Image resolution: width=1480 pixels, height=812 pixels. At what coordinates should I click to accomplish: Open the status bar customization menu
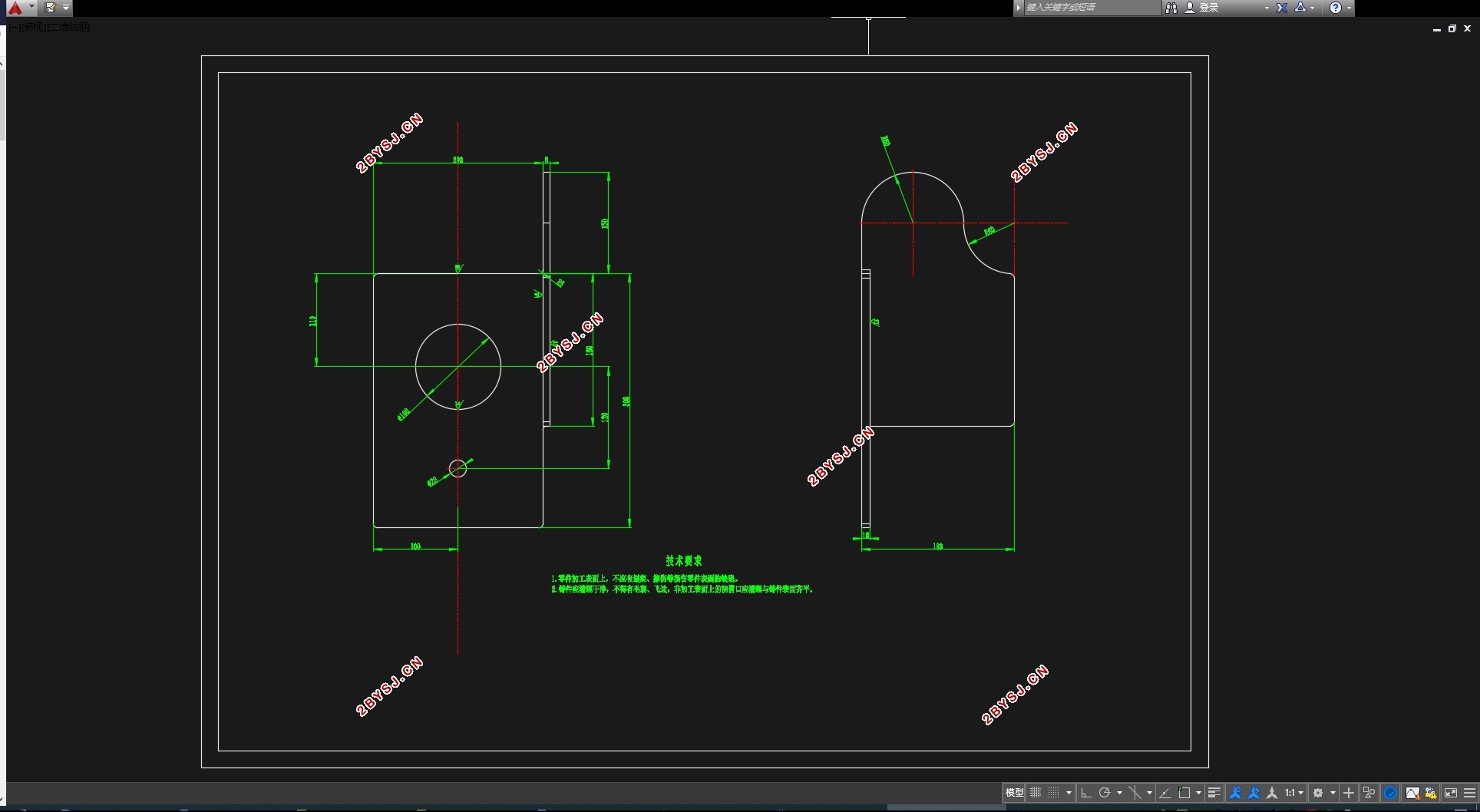coord(1469,793)
